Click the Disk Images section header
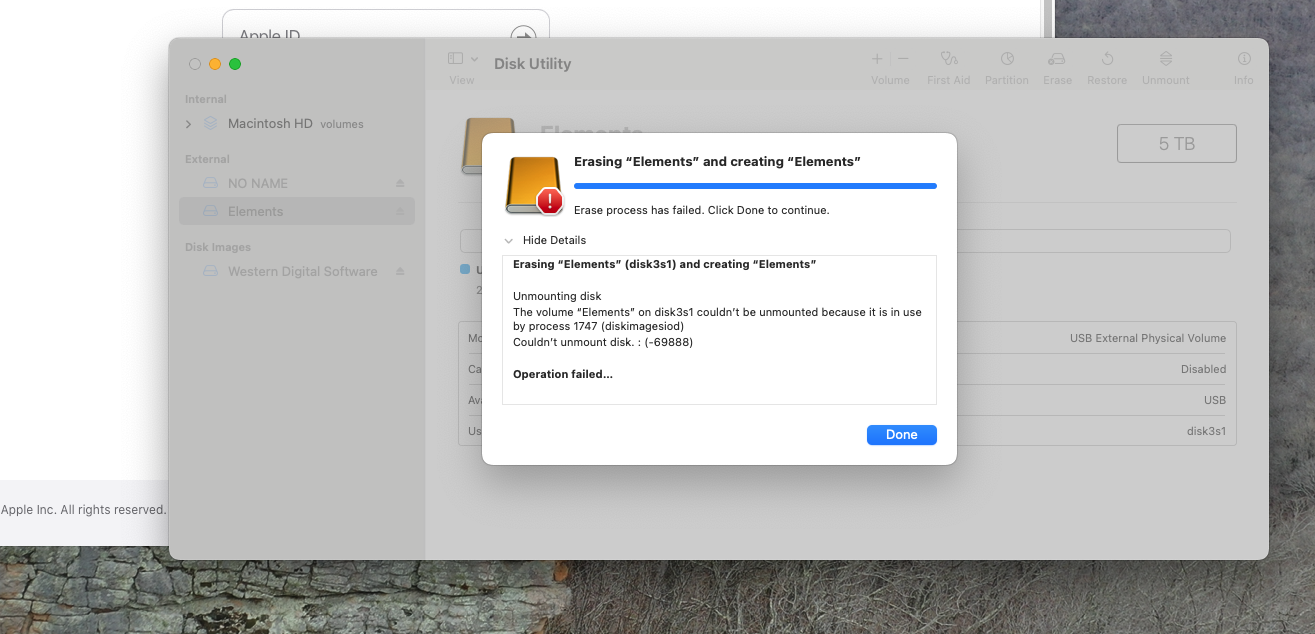 (x=218, y=247)
